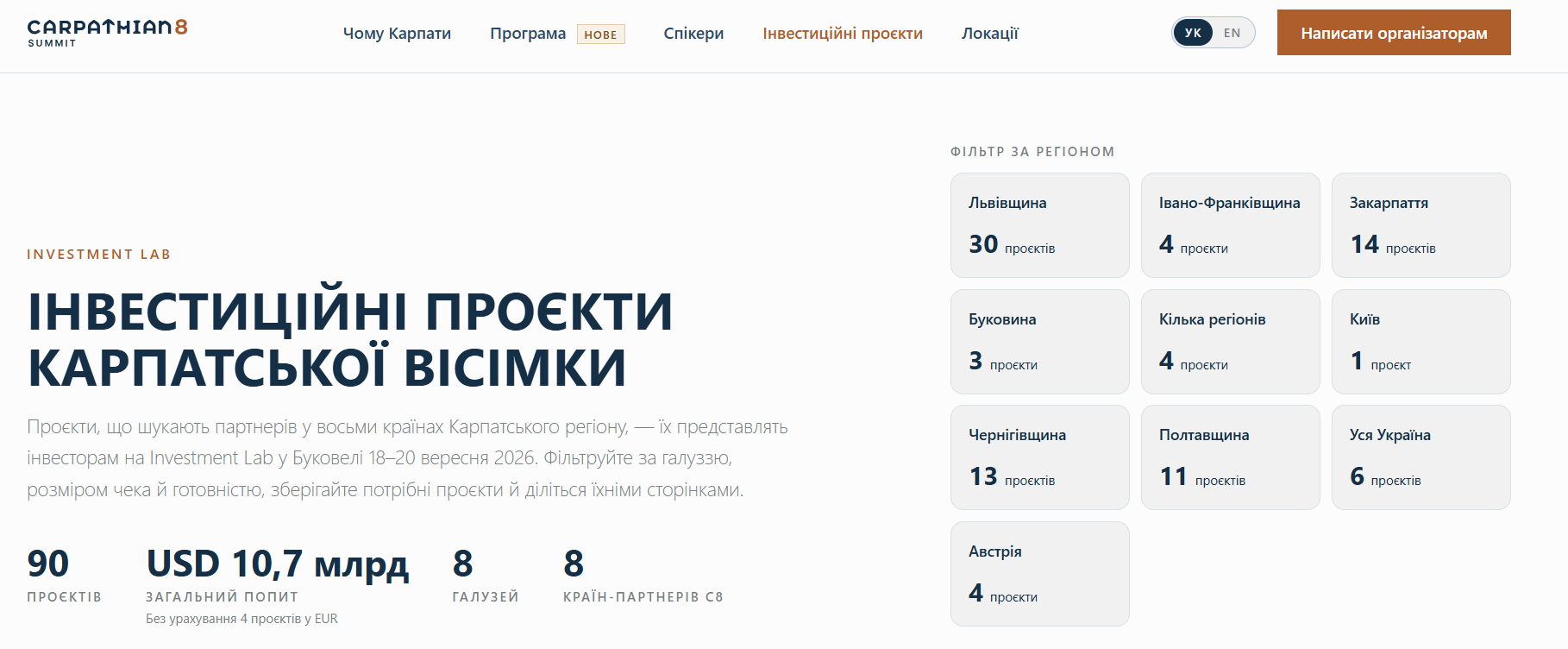Select the 'Уся Україна' filter card

tap(1421, 457)
